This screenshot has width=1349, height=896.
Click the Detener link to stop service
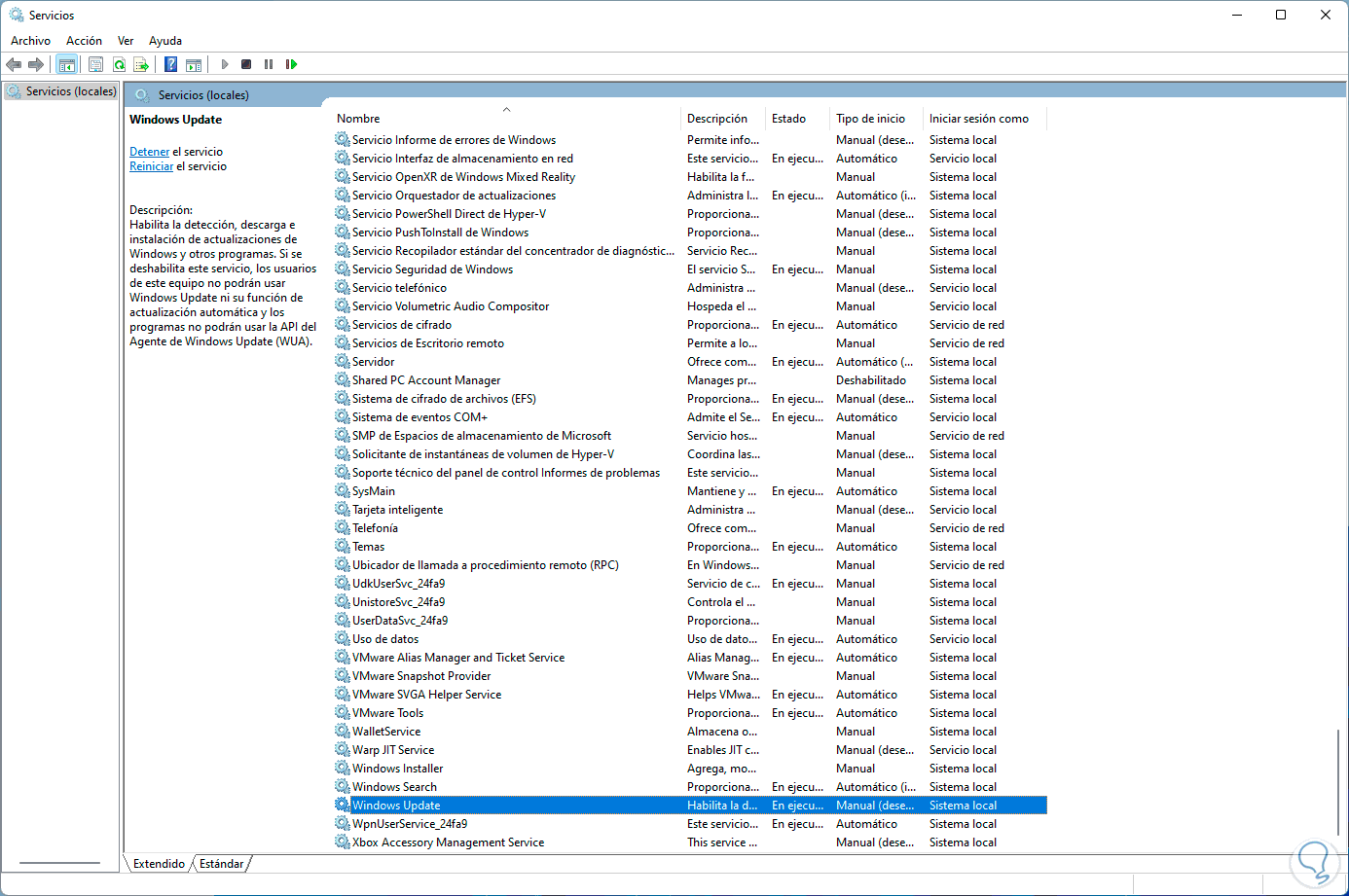coord(150,152)
